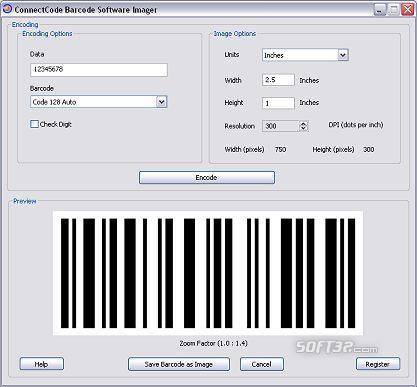Click the Resolution label
The height and width of the screenshot is (387, 417).
pos(240,126)
